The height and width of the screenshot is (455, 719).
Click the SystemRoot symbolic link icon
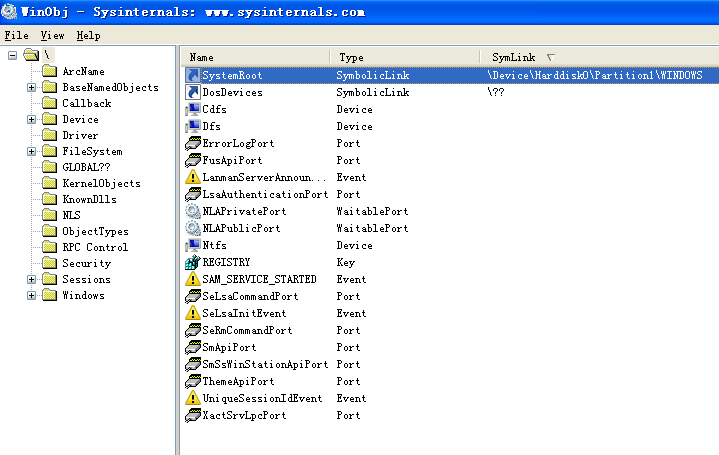click(x=193, y=75)
